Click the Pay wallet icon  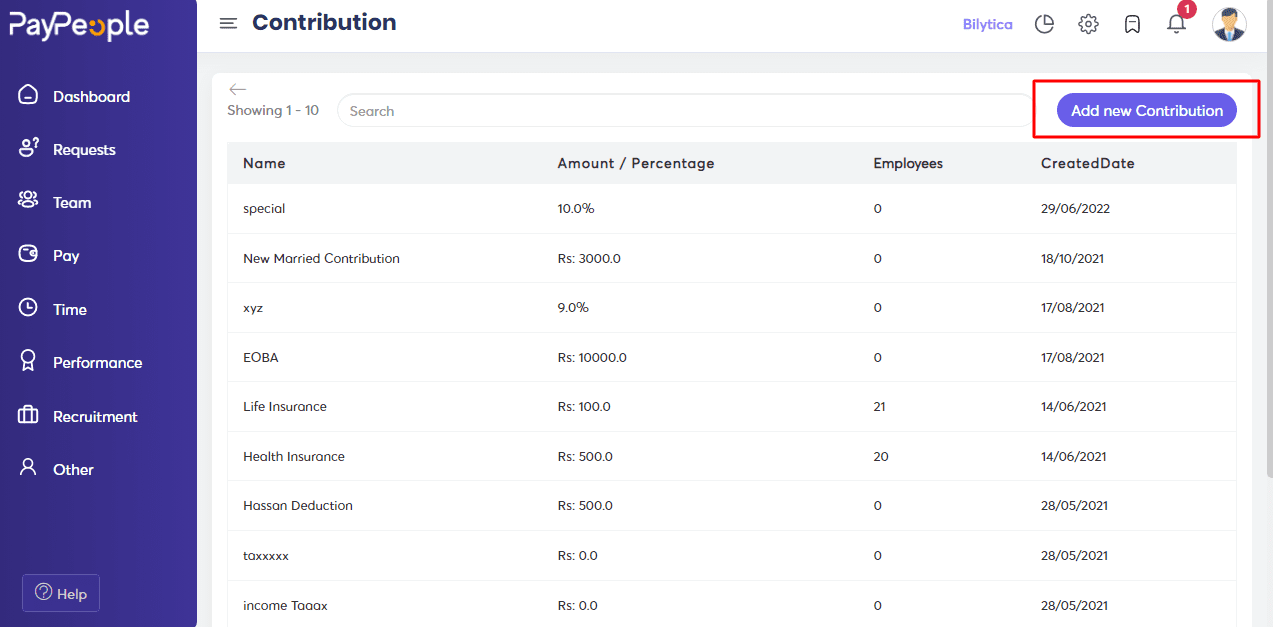pyautogui.click(x=28, y=254)
